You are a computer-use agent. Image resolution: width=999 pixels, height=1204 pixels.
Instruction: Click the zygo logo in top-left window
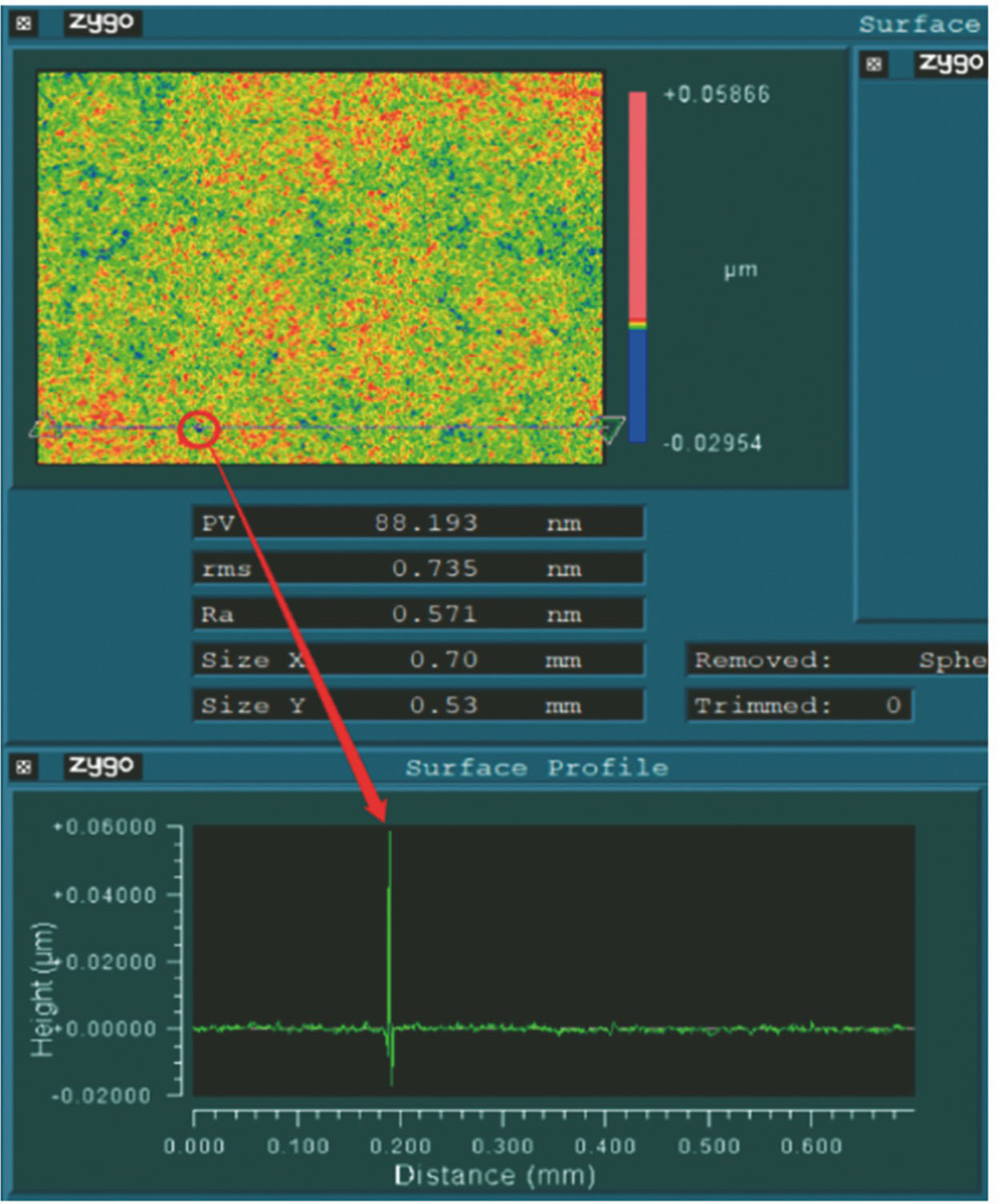[102, 22]
